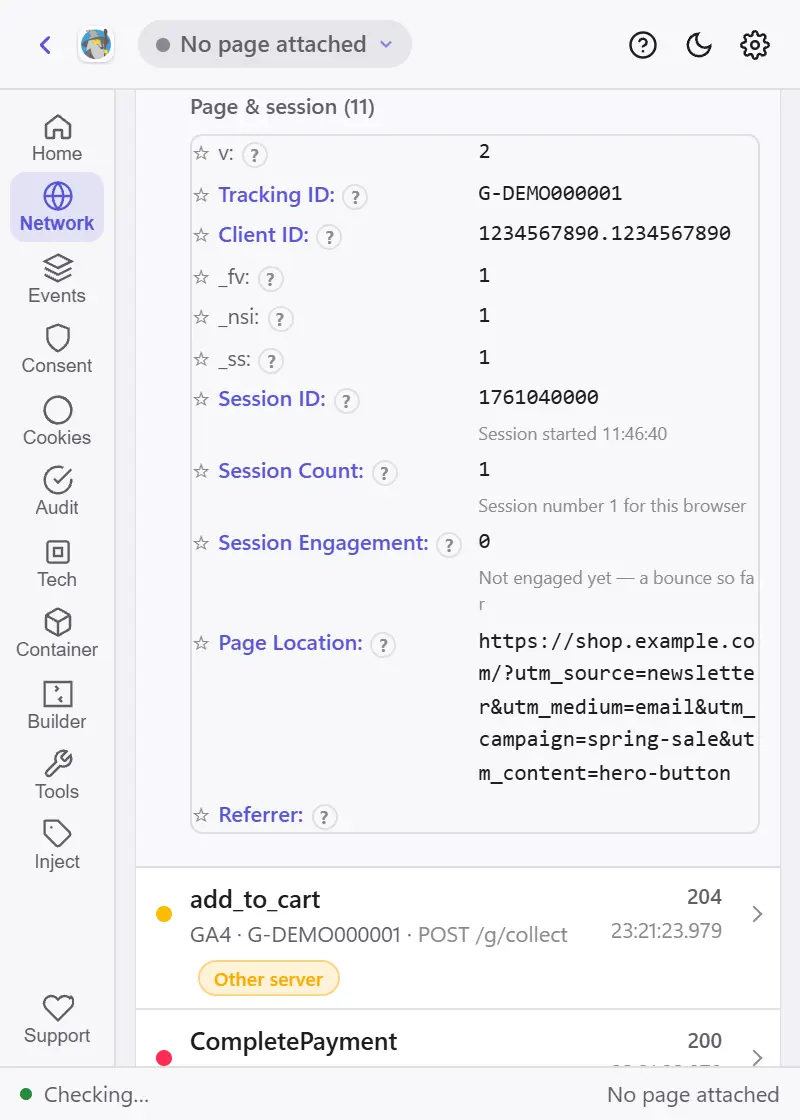Star the Session Engagement parameter
The width and height of the screenshot is (800, 1120).
pyautogui.click(x=201, y=544)
